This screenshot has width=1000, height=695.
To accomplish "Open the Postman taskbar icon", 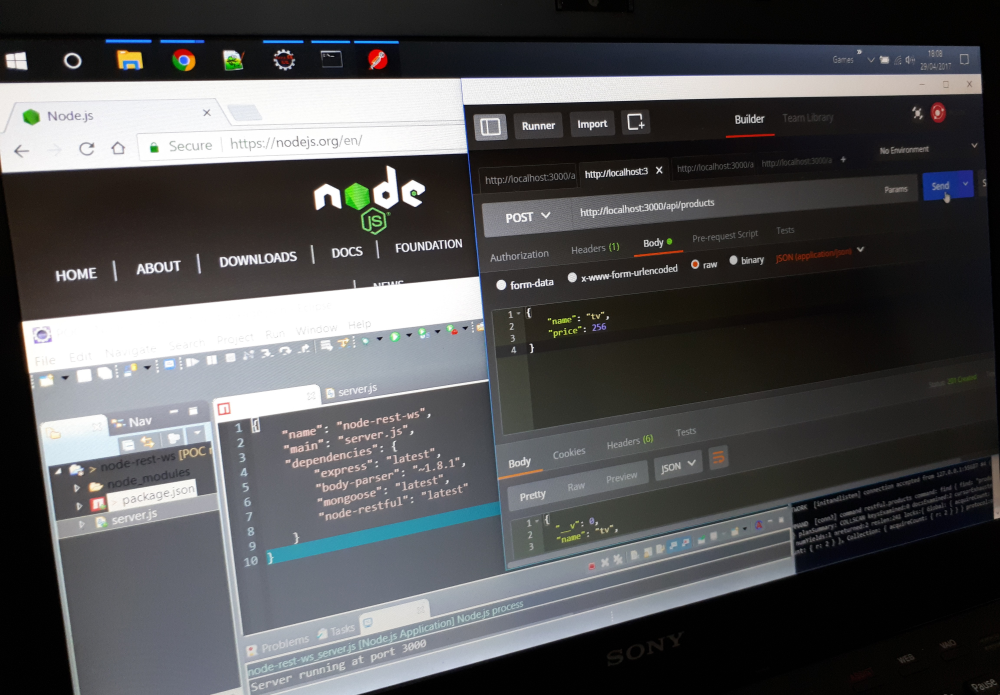I will point(377,60).
